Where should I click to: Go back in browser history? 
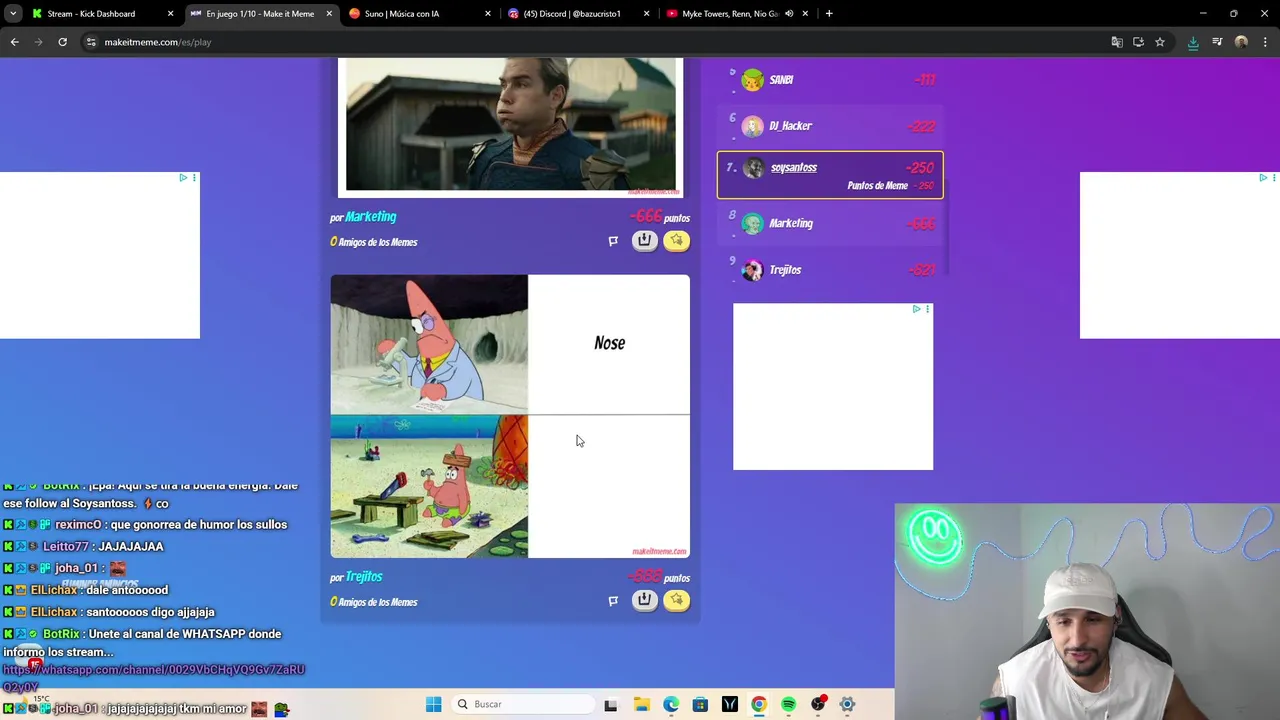coord(14,42)
